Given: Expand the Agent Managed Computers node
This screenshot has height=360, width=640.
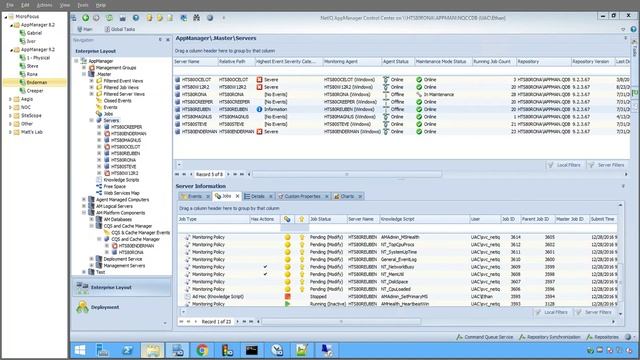Looking at the screenshot, I should 84,200.
